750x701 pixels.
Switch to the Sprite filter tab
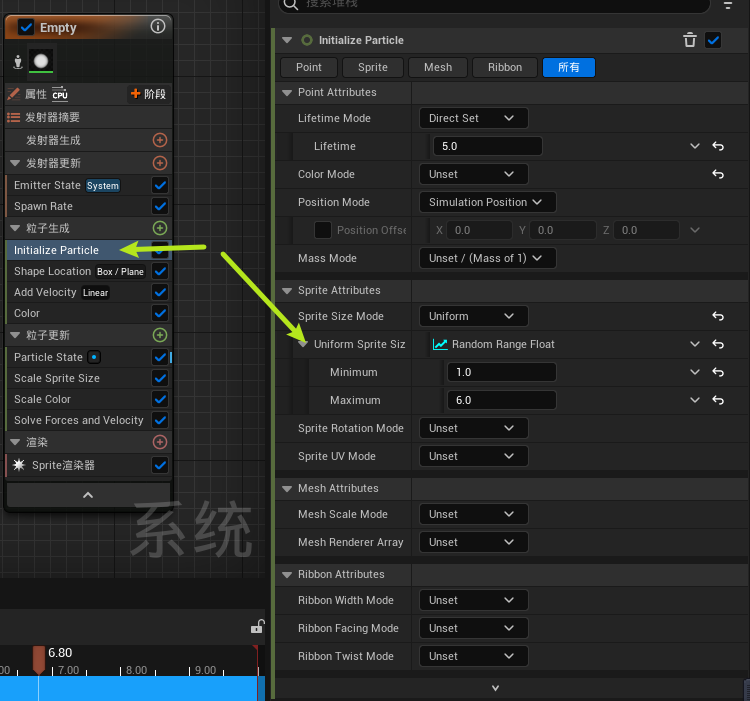pos(373,67)
